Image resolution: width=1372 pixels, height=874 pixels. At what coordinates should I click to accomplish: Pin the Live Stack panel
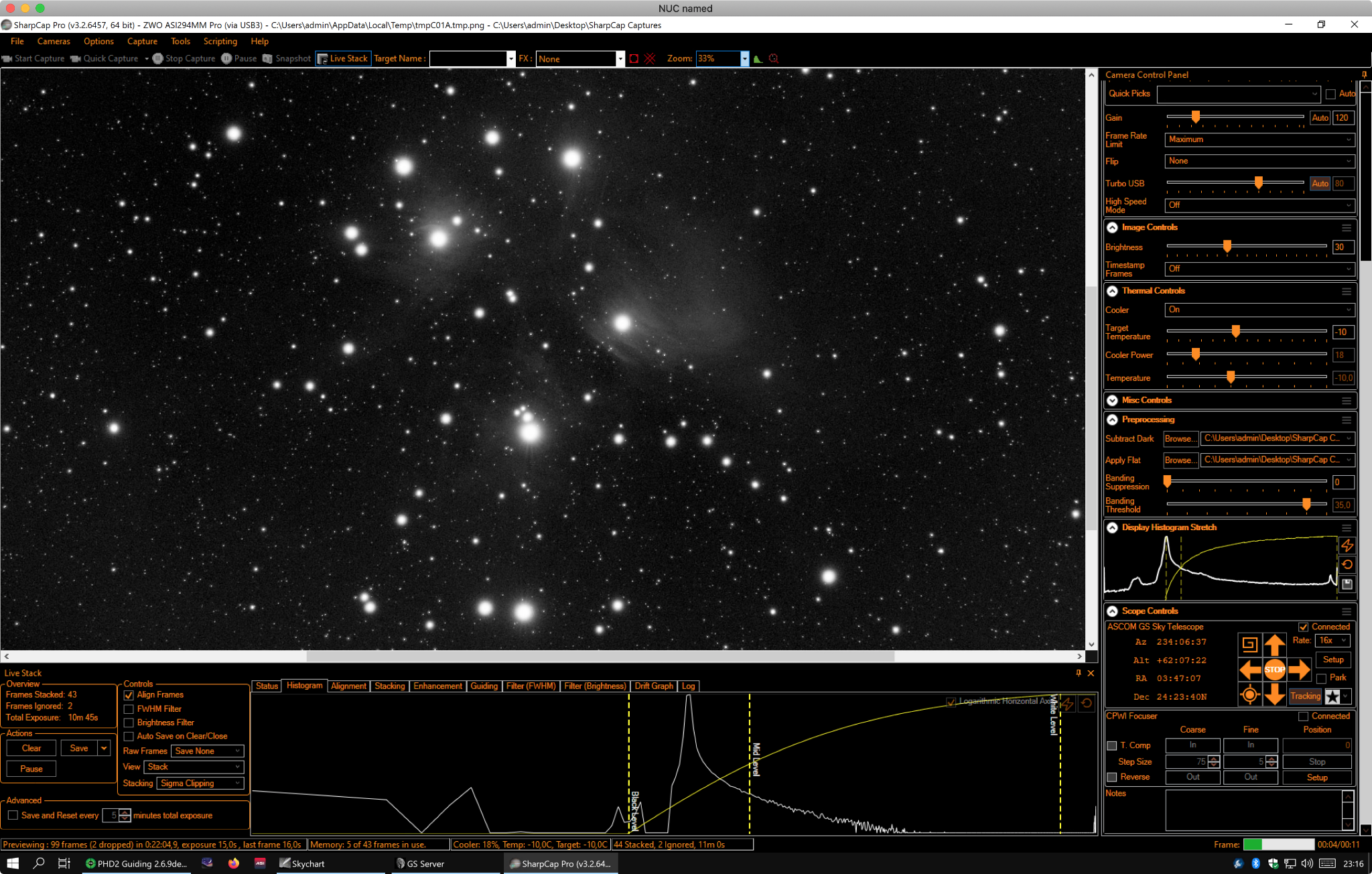[1079, 673]
